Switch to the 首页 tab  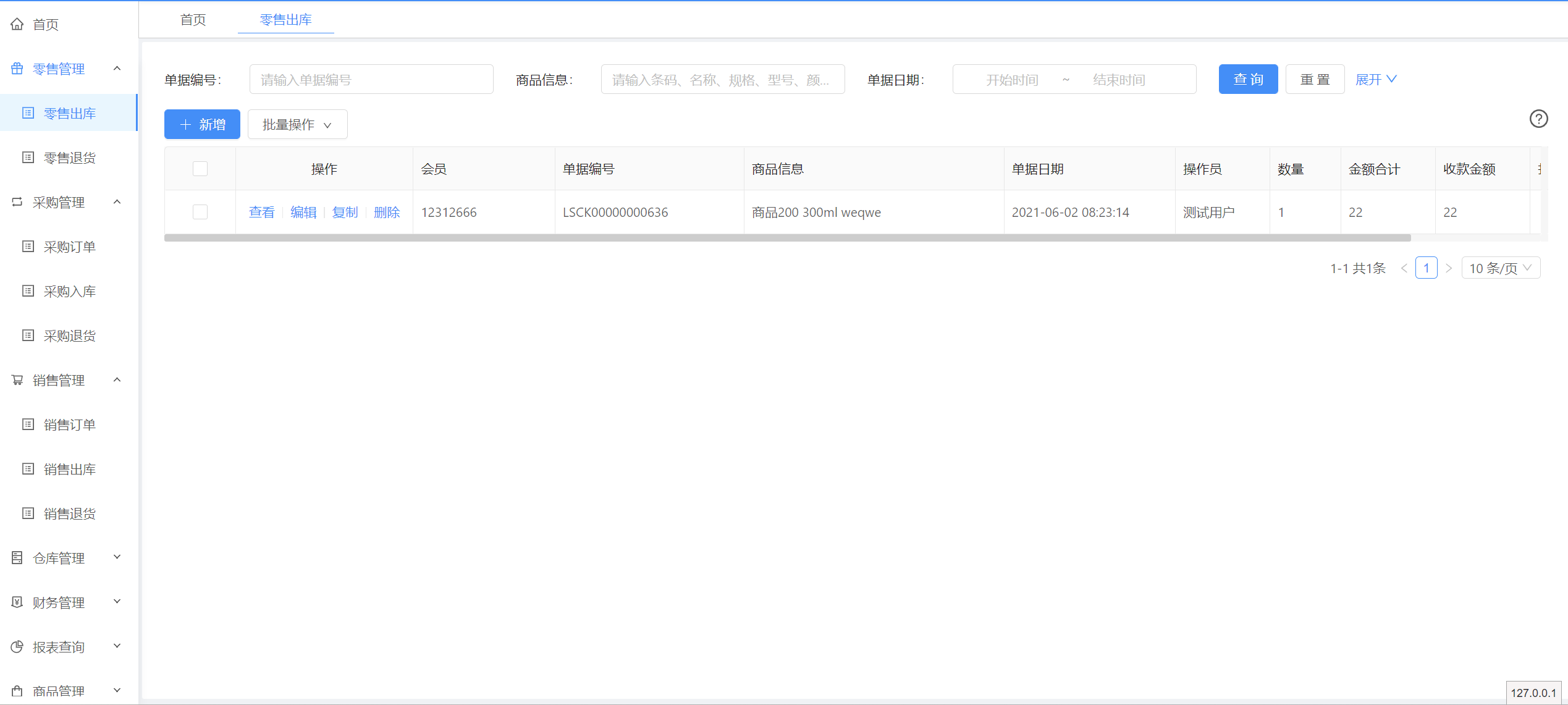coord(192,19)
